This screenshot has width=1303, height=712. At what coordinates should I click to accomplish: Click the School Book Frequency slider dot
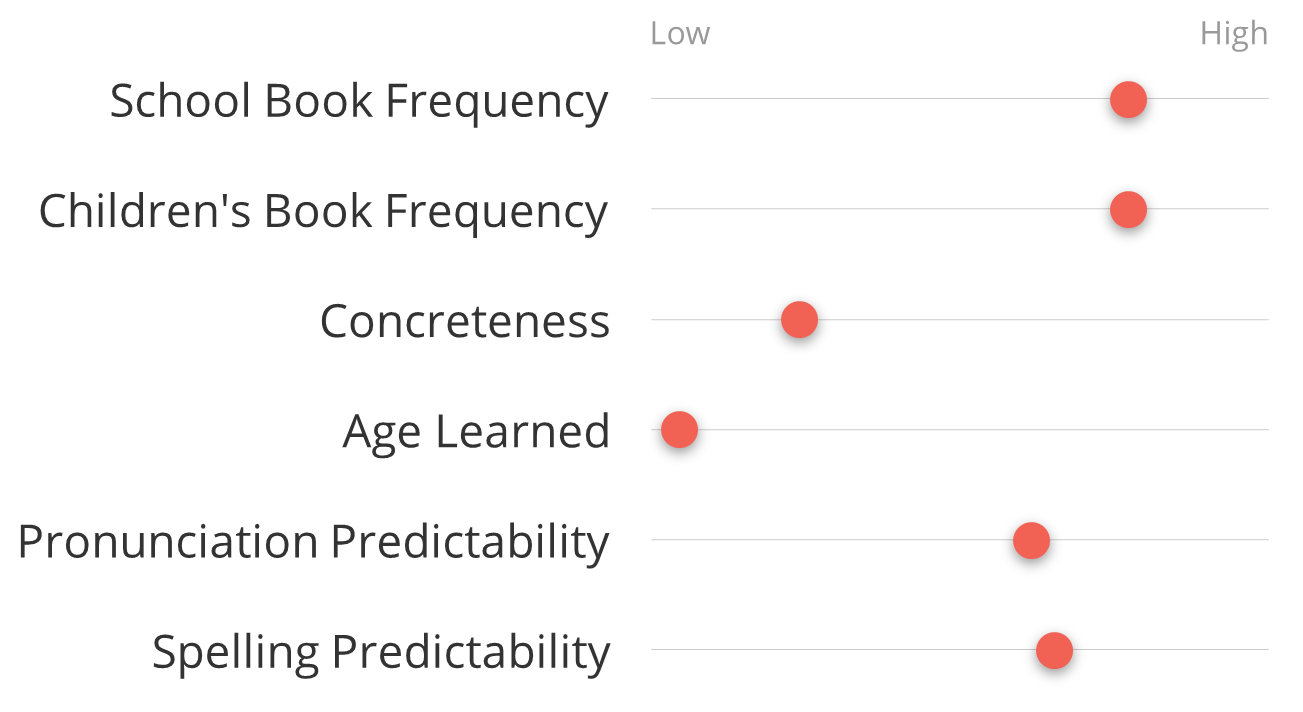(x=1128, y=99)
